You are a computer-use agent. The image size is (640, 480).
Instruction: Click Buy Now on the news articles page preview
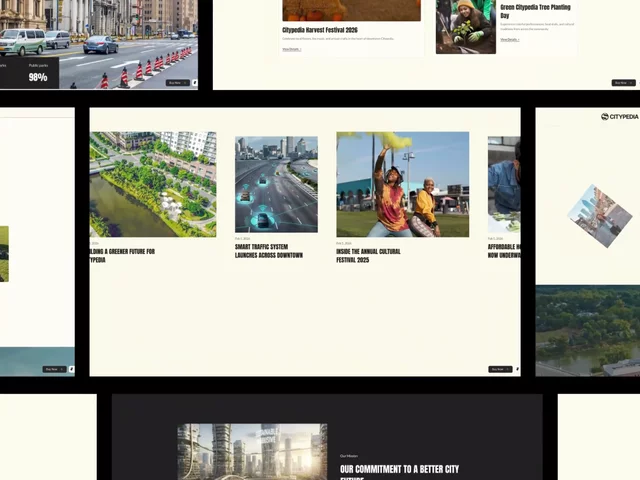[500, 369]
